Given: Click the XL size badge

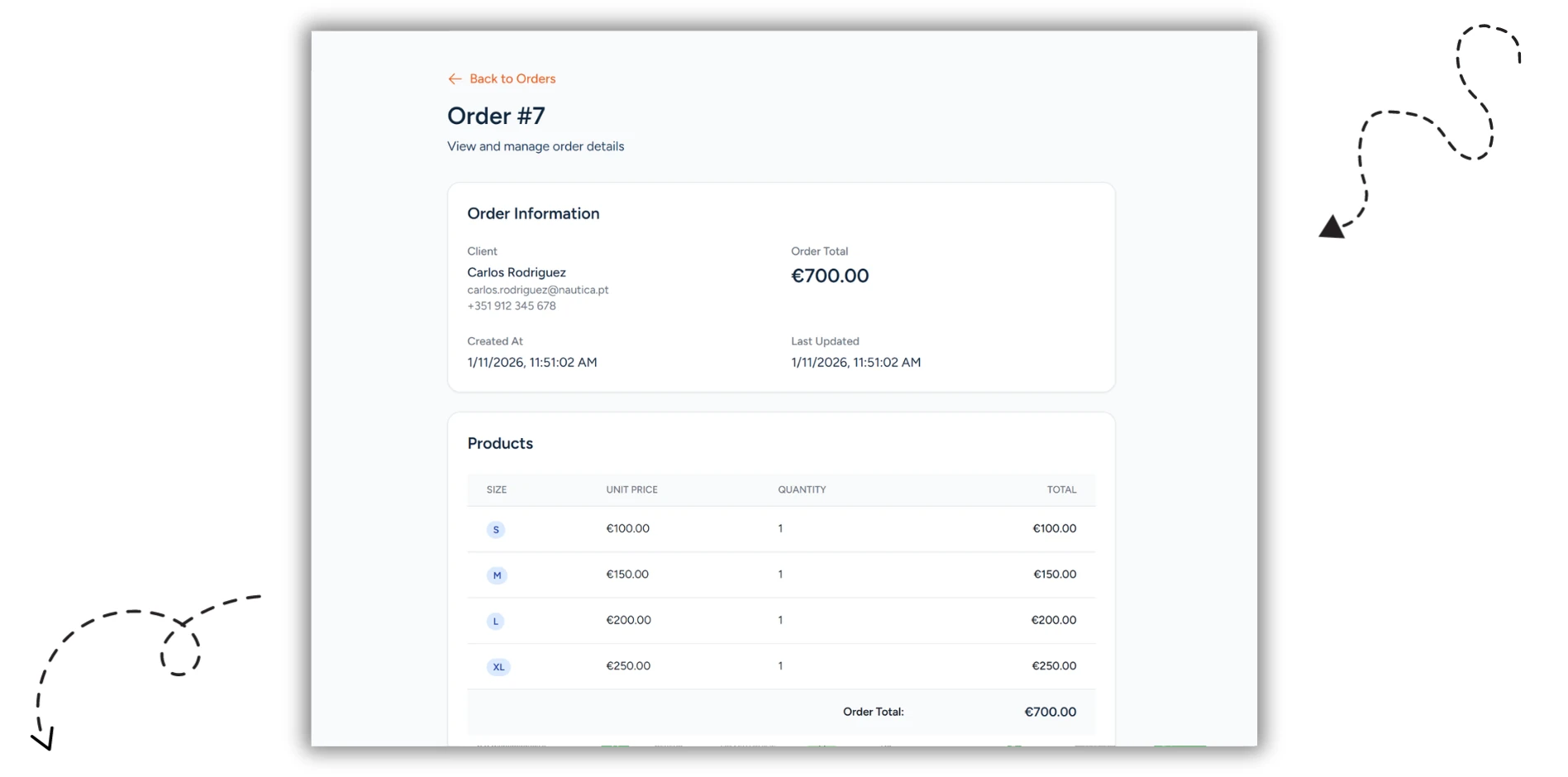Looking at the screenshot, I should [498, 667].
